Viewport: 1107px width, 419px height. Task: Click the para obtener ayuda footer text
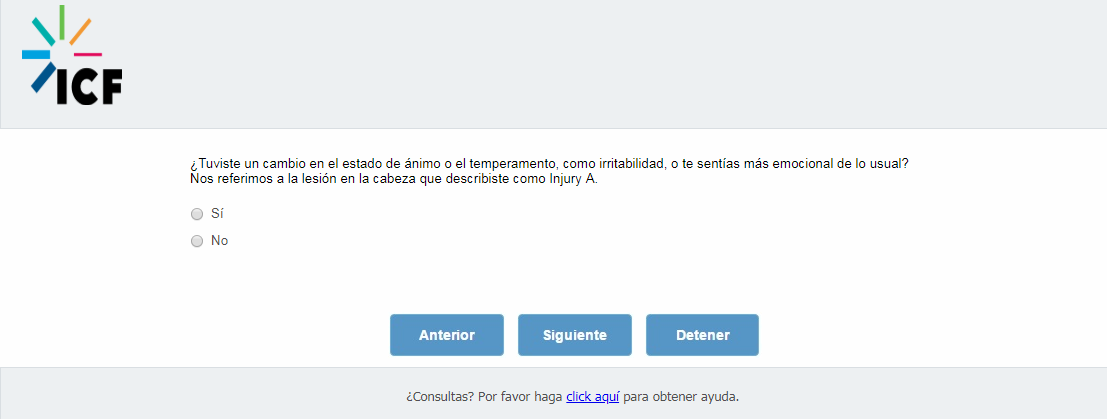(x=681, y=396)
